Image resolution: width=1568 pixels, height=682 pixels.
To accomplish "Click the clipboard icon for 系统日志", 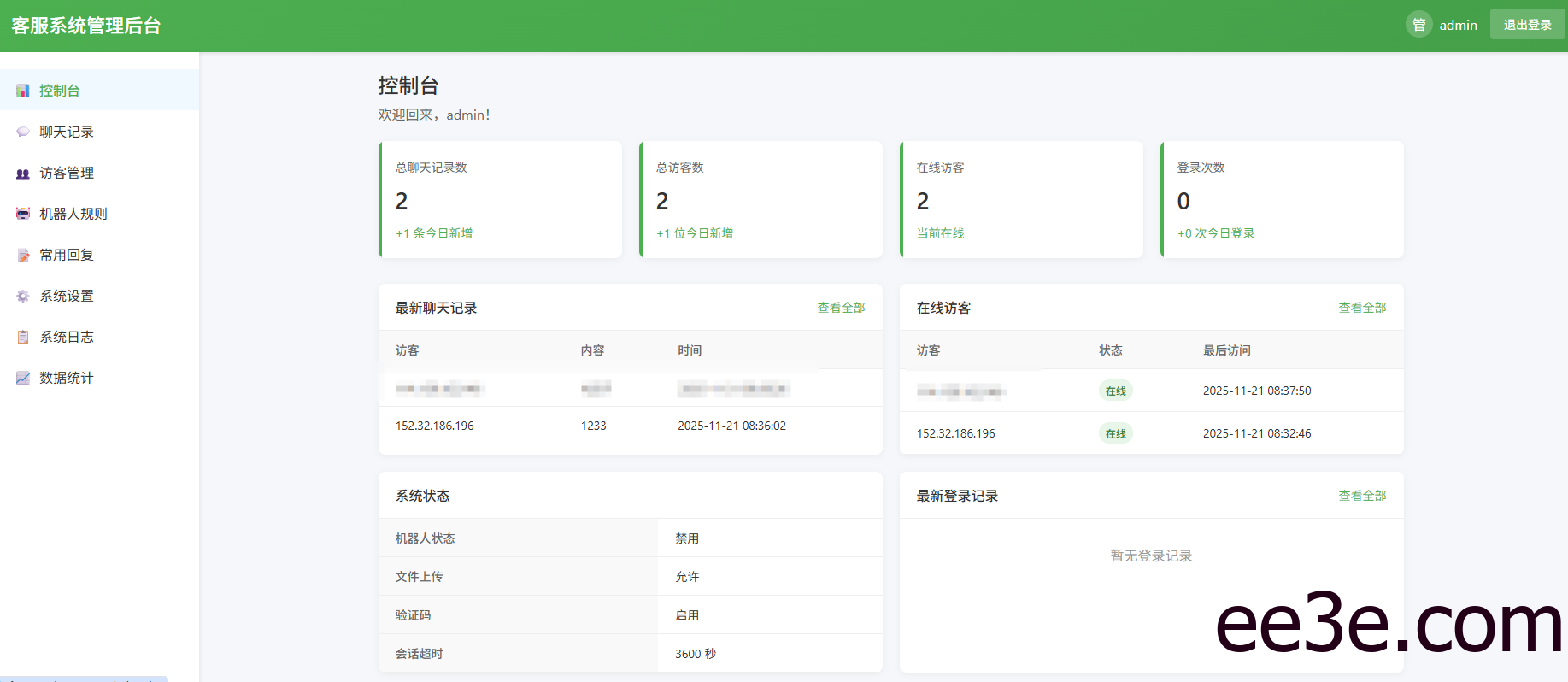I will [23, 337].
